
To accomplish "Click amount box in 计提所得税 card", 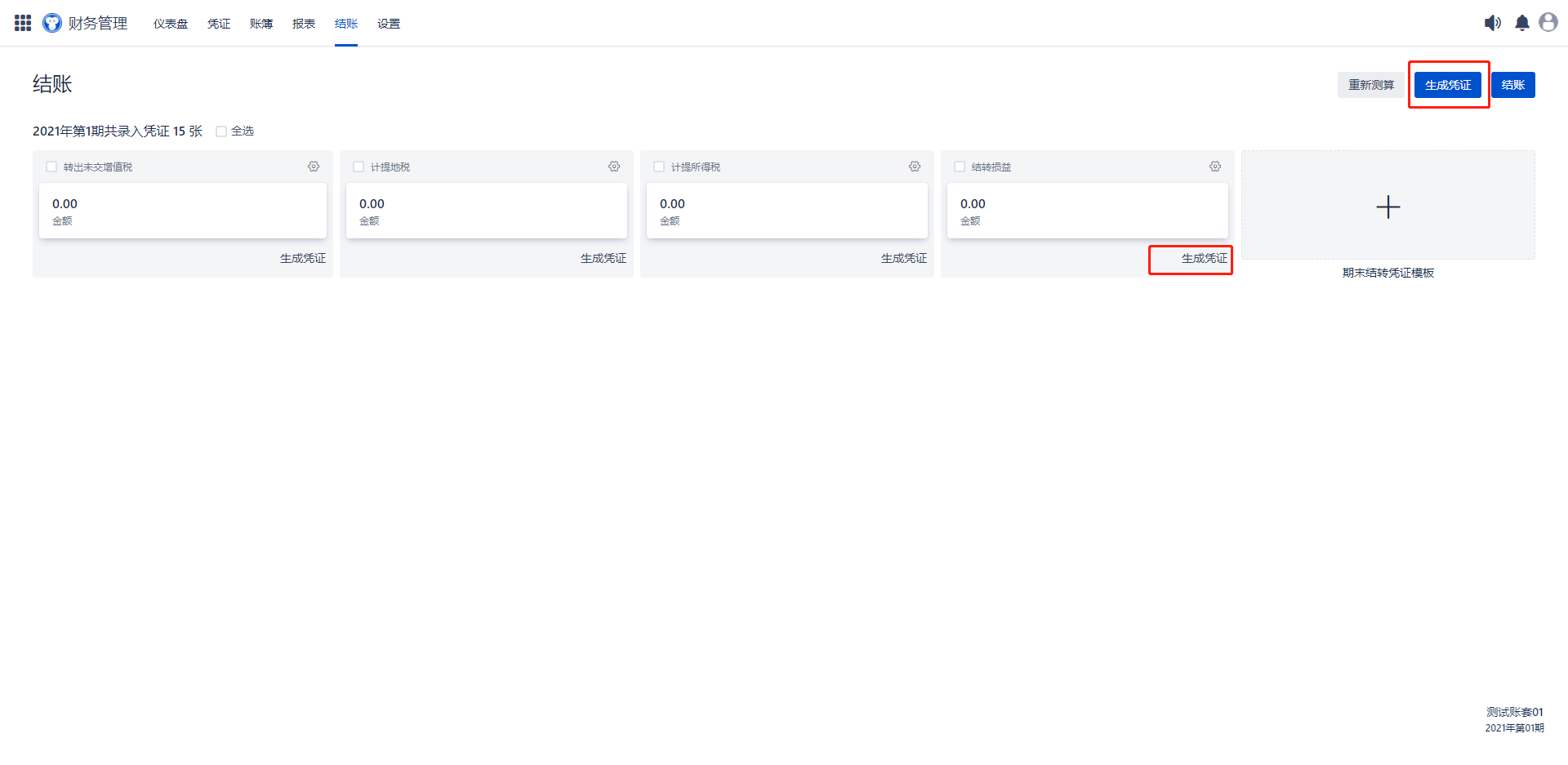I will pyautogui.click(x=787, y=211).
